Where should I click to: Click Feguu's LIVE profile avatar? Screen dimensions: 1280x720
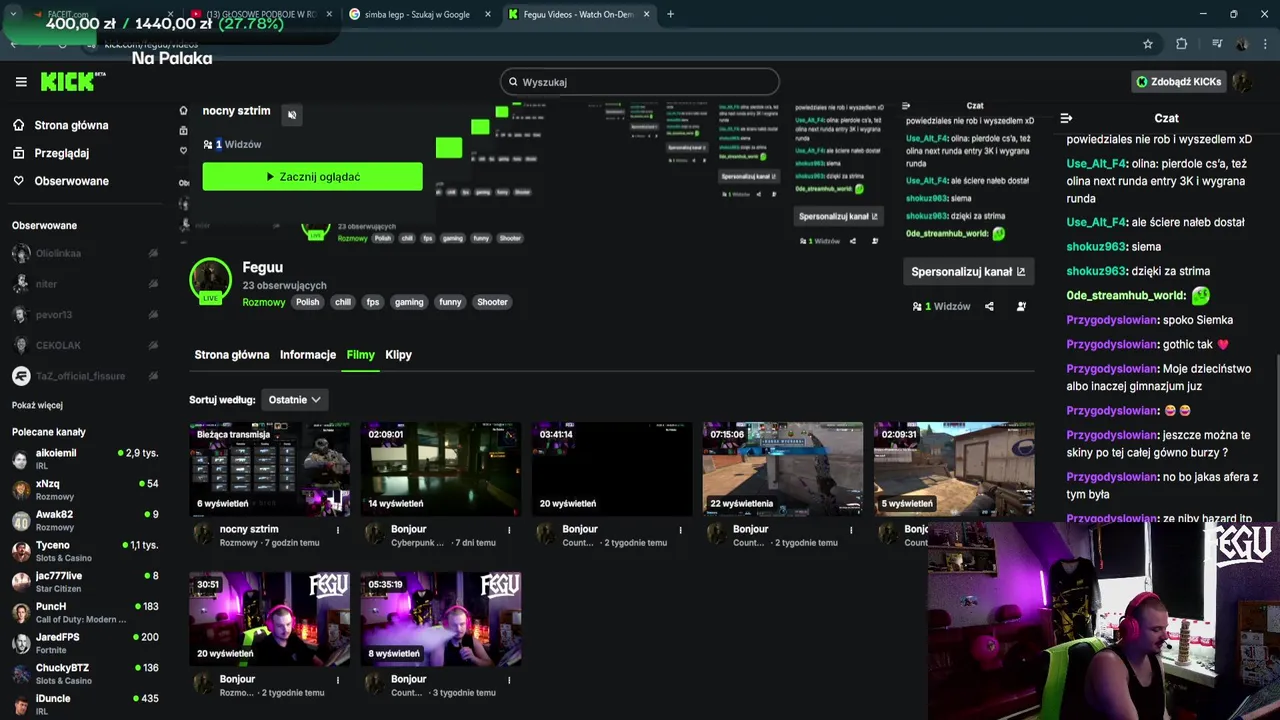[211, 280]
